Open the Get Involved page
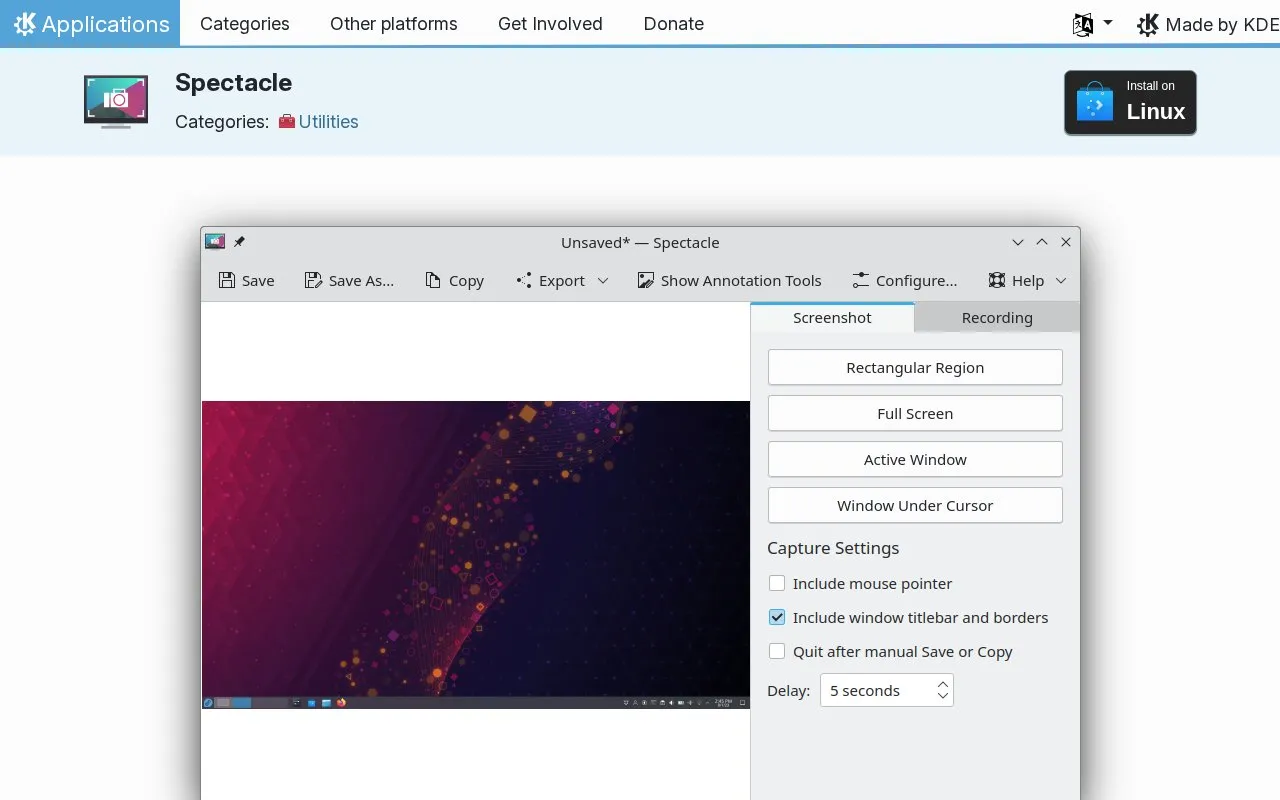 (550, 24)
